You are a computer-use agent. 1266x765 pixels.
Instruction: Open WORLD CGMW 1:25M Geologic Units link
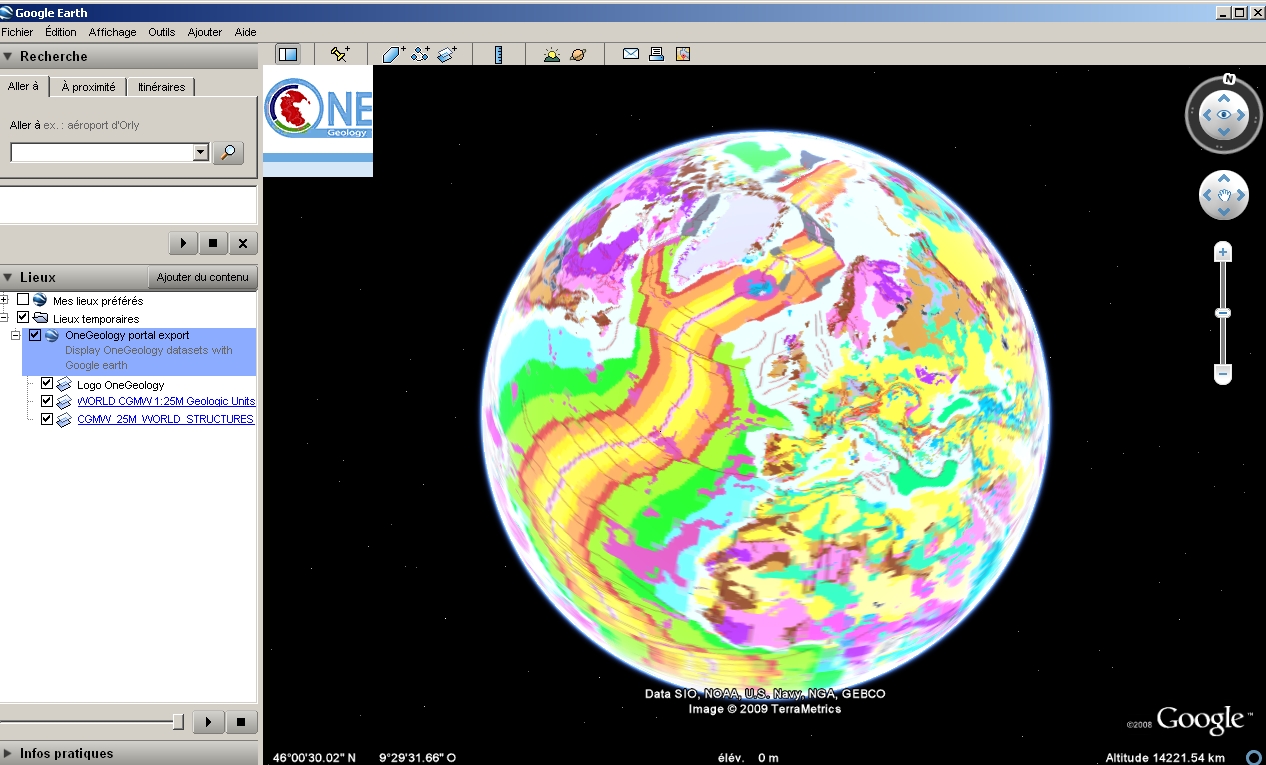166,401
